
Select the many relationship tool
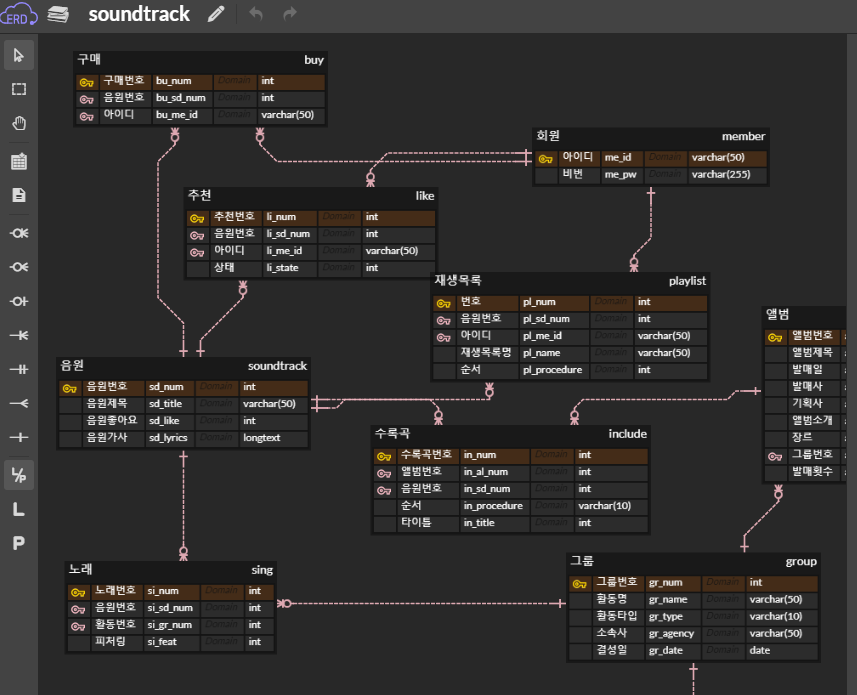pos(19,403)
